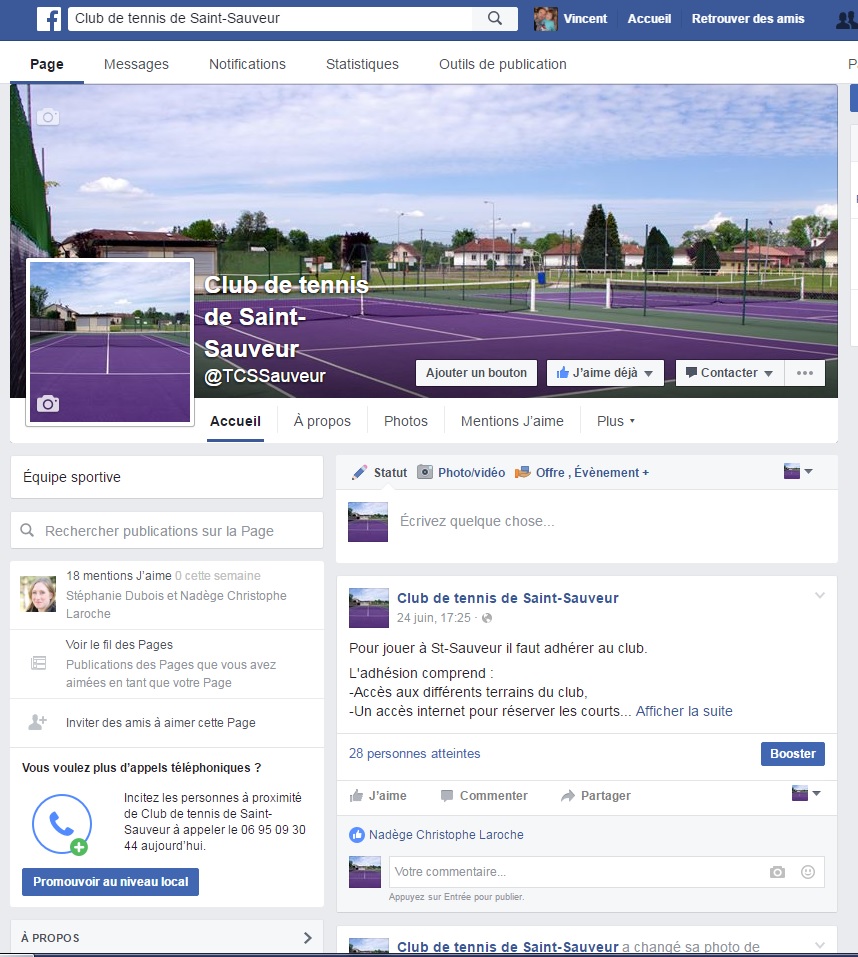Open the Contacter dropdown
Screen dimensions: 858x957
coord(729,373)
